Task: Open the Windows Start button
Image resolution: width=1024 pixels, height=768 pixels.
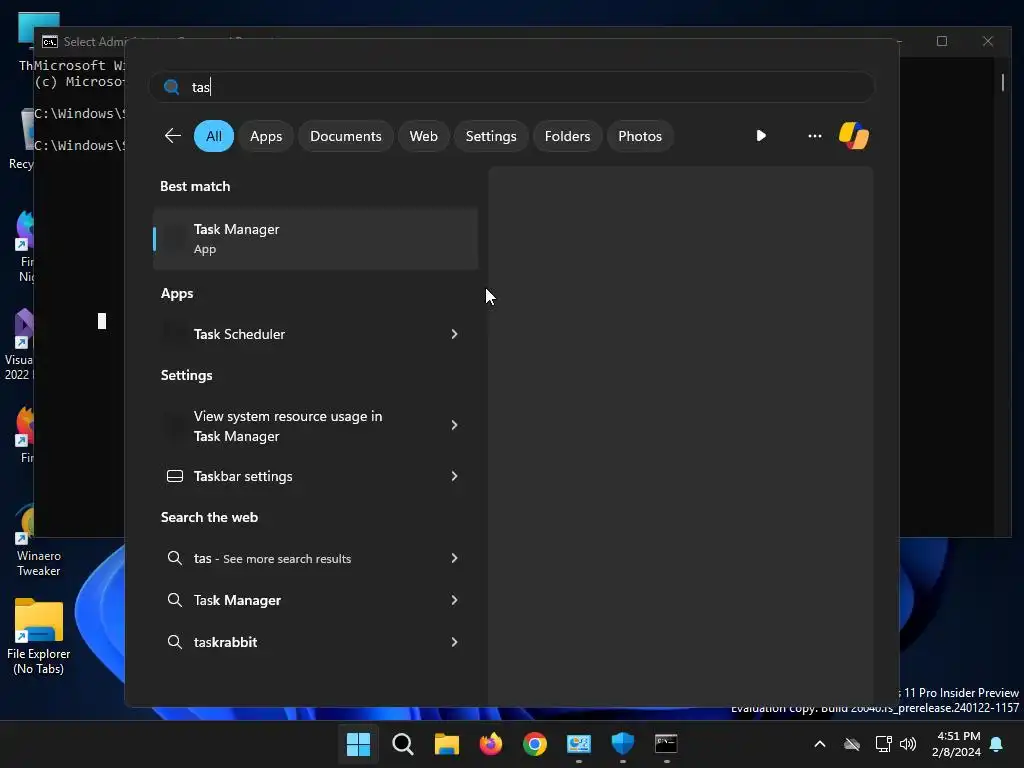Action: pos(358,744)
